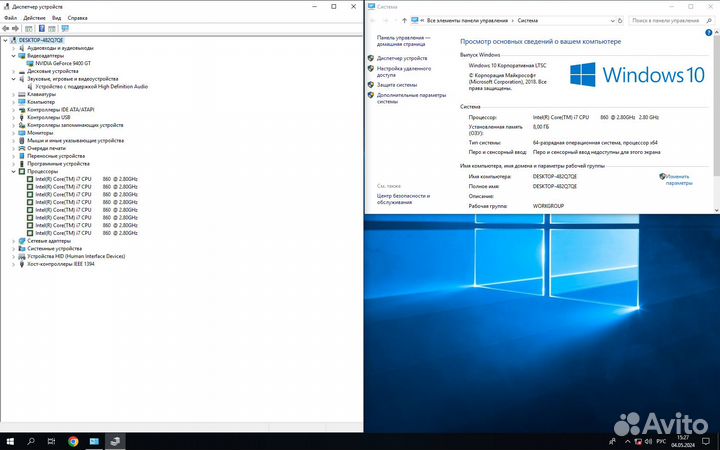This screenshot has width=720, height=450.
Task: Expand the Контроллеры USB node
Action: pos(13,117)
